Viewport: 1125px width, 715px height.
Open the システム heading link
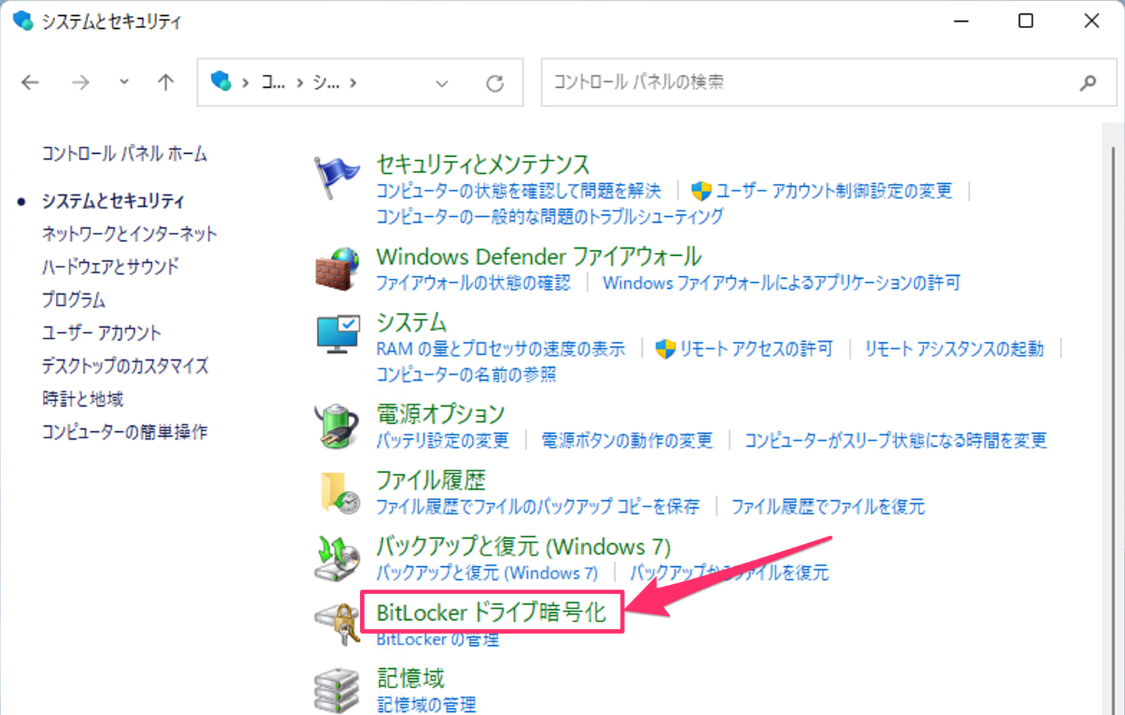pos(411,323)
